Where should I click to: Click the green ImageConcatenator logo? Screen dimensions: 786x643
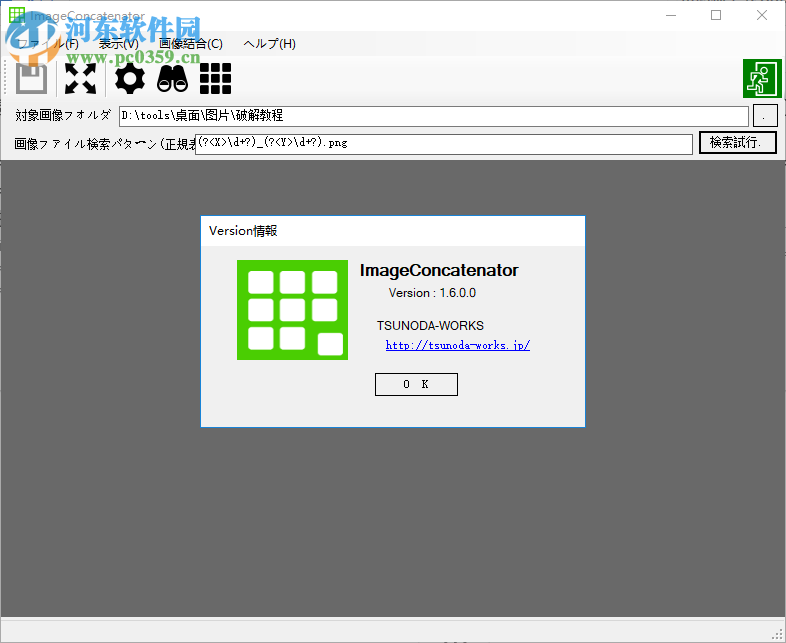(x=292, y=310)
